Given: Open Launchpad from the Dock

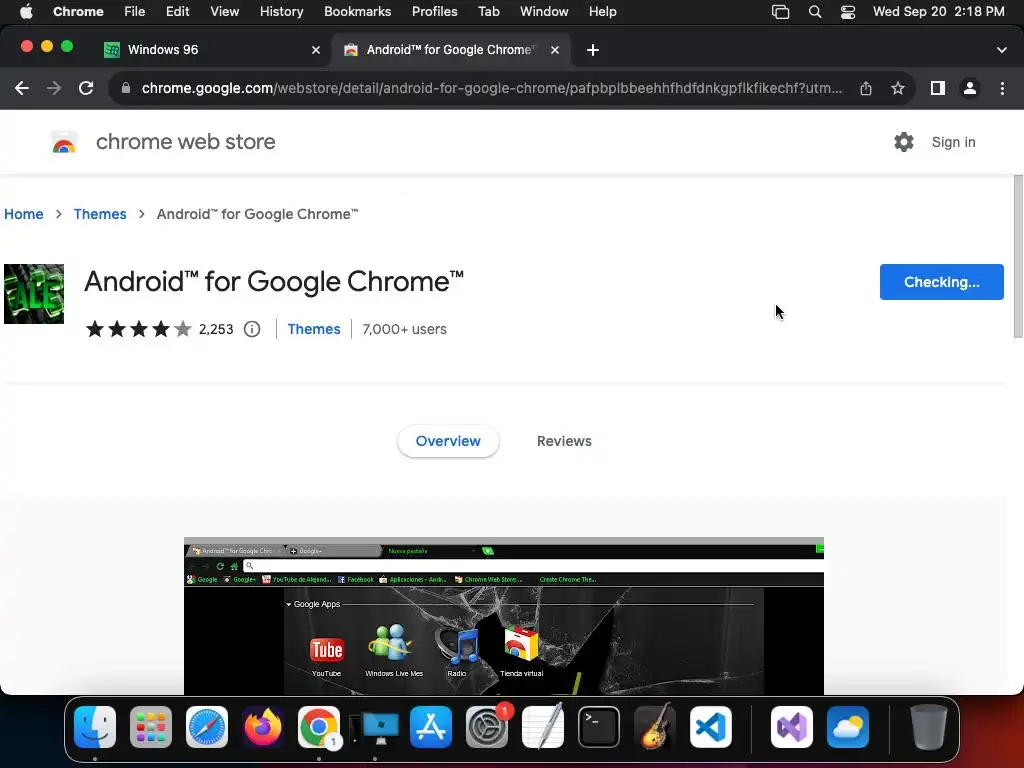Looking at the screenshot, I should [x=151, y=727].
